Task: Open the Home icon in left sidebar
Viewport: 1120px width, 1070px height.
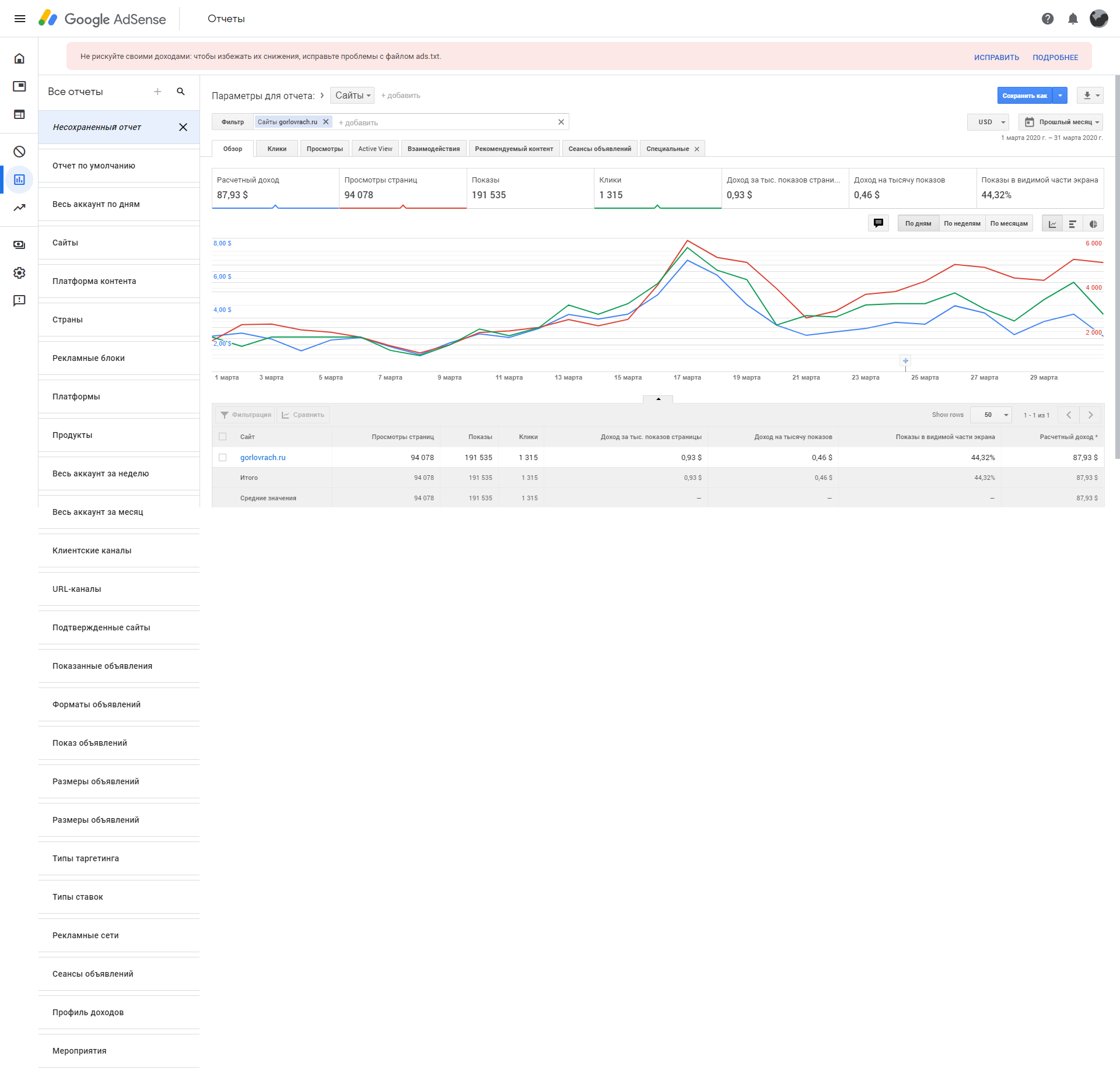Action: click(19, 58)
